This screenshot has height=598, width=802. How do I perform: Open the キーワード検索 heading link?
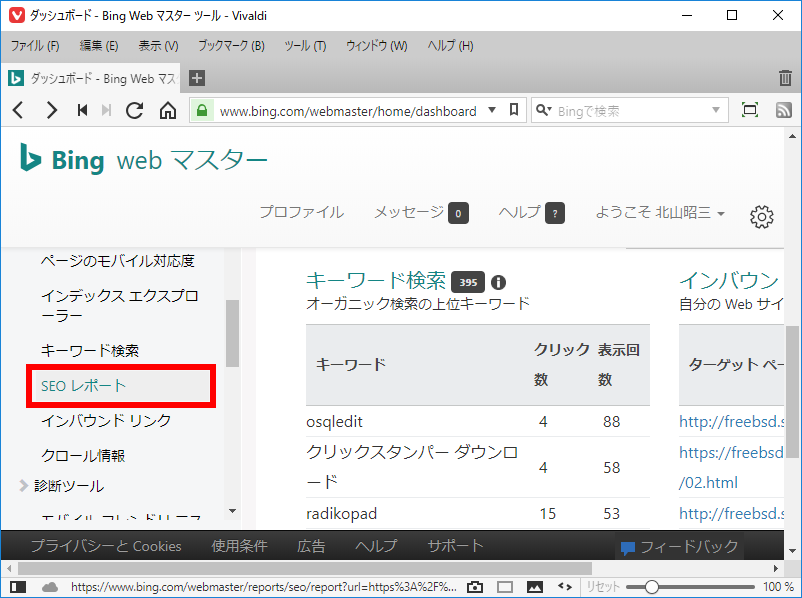coord(375,281)
